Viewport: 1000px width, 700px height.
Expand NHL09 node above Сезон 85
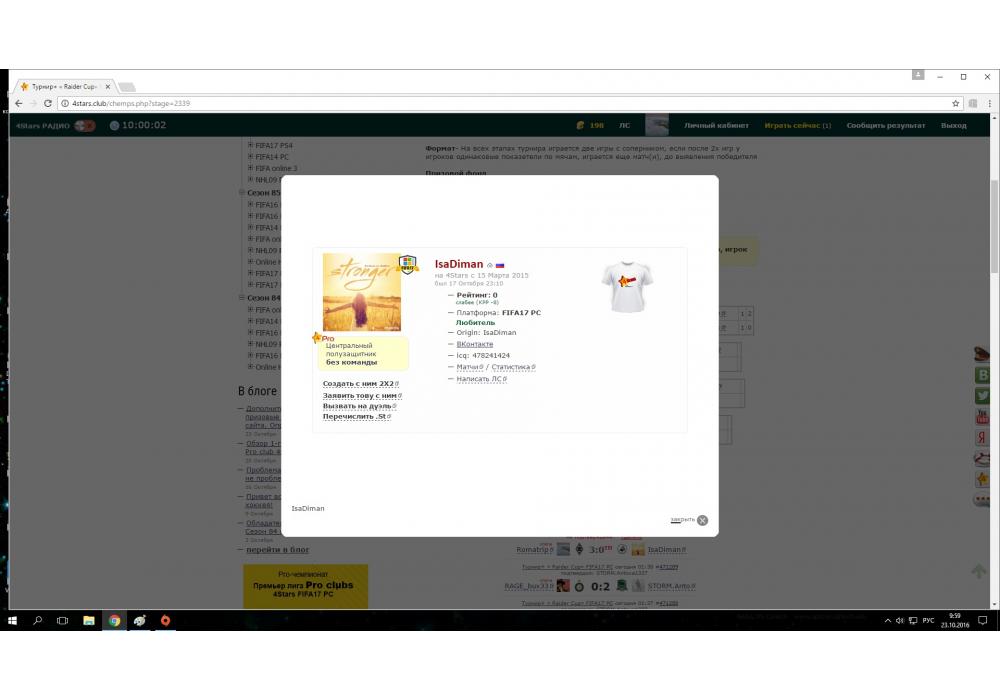251,180
